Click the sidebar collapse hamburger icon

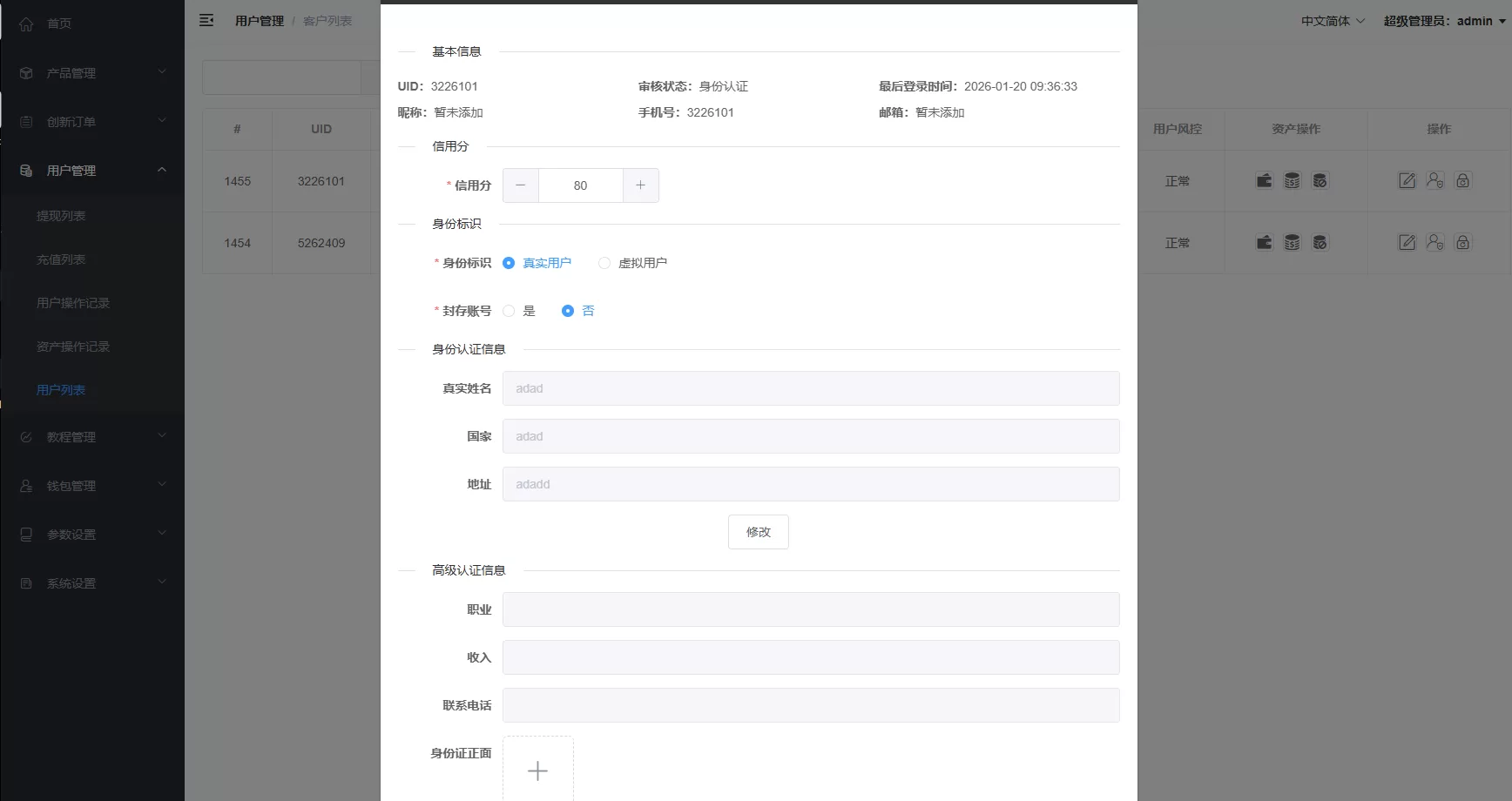[206, 19]
